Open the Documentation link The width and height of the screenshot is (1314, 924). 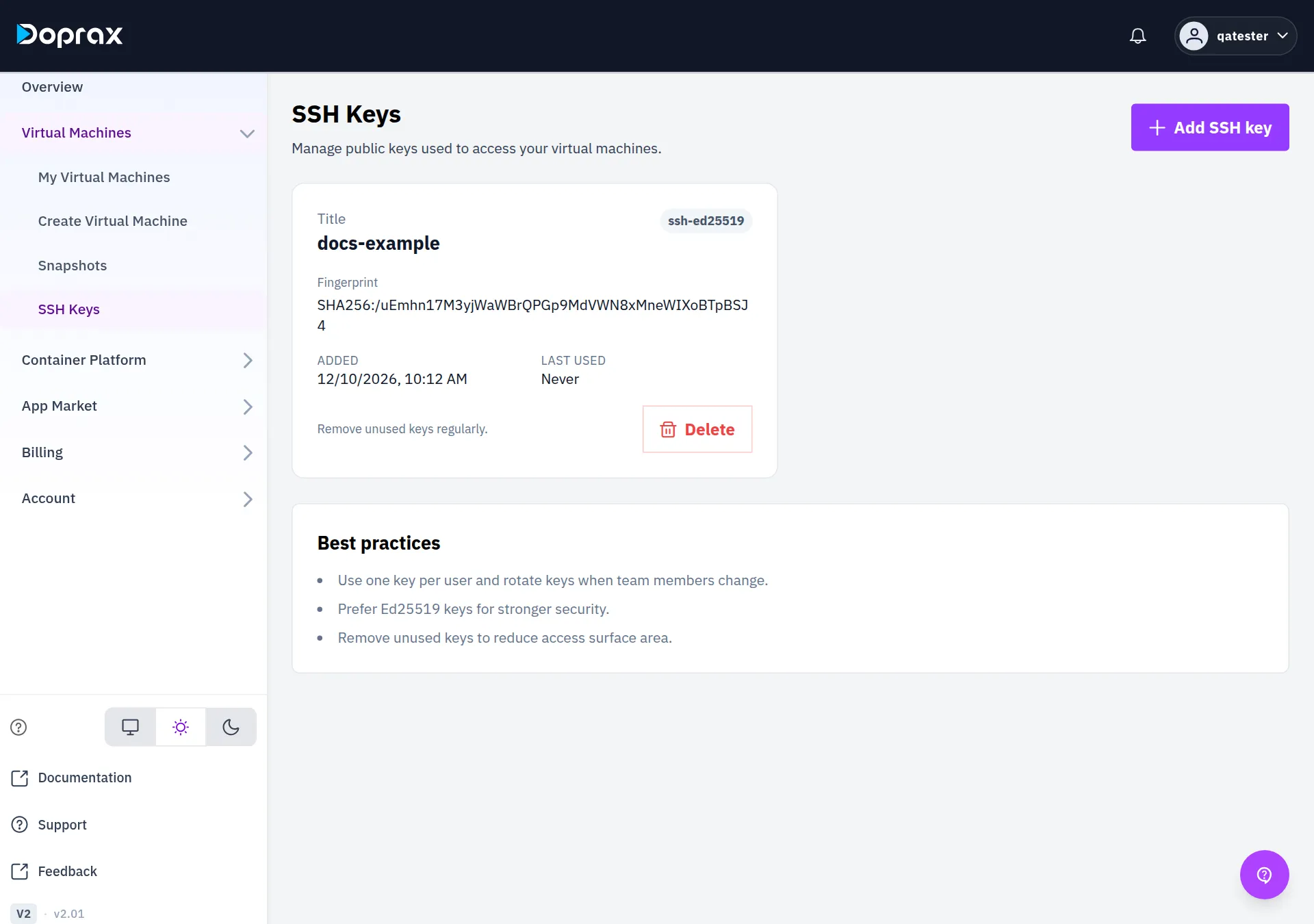tap(84, 778)
